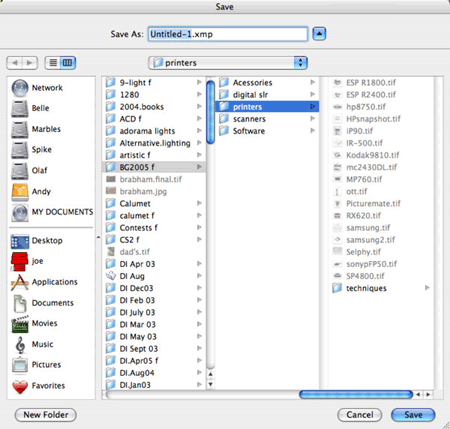450x429 pixels.
Task: Click the New Folder button
Action: point(46,415)
